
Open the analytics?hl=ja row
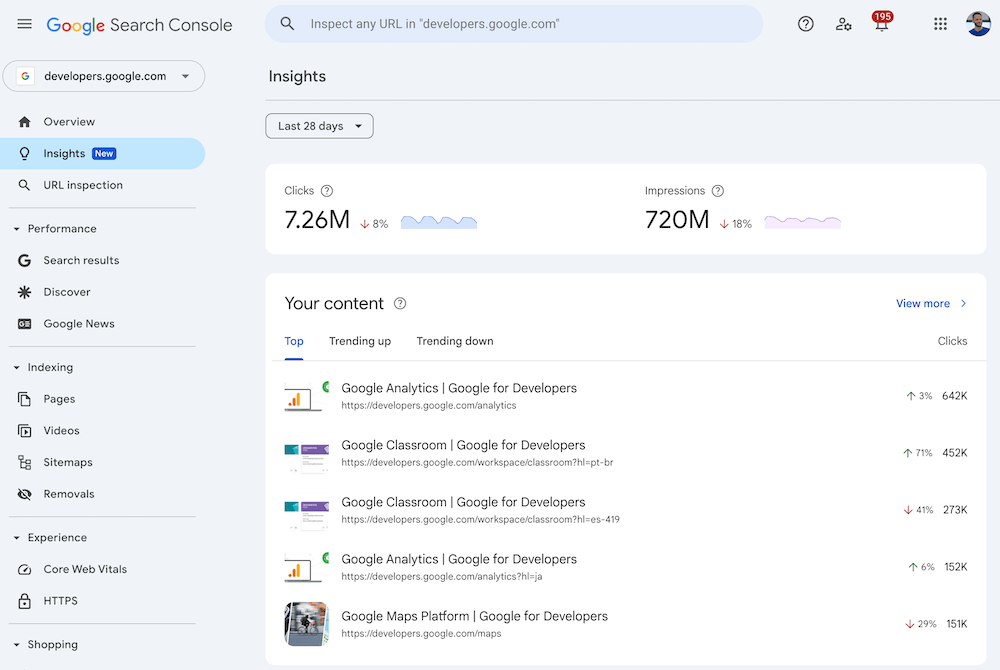click(x=626, y=567)
